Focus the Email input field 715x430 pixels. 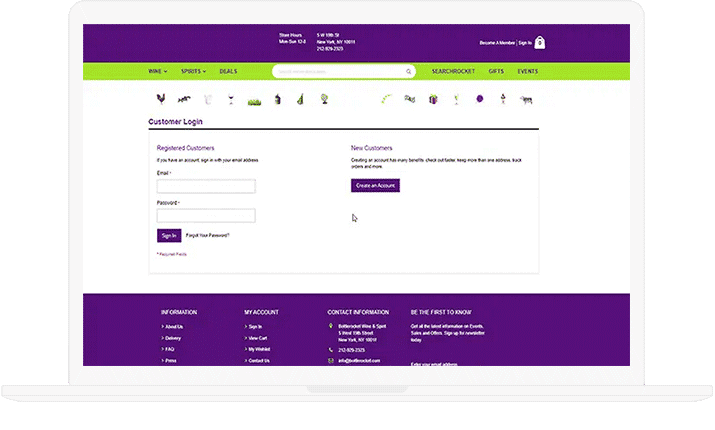tap(206, 186)
